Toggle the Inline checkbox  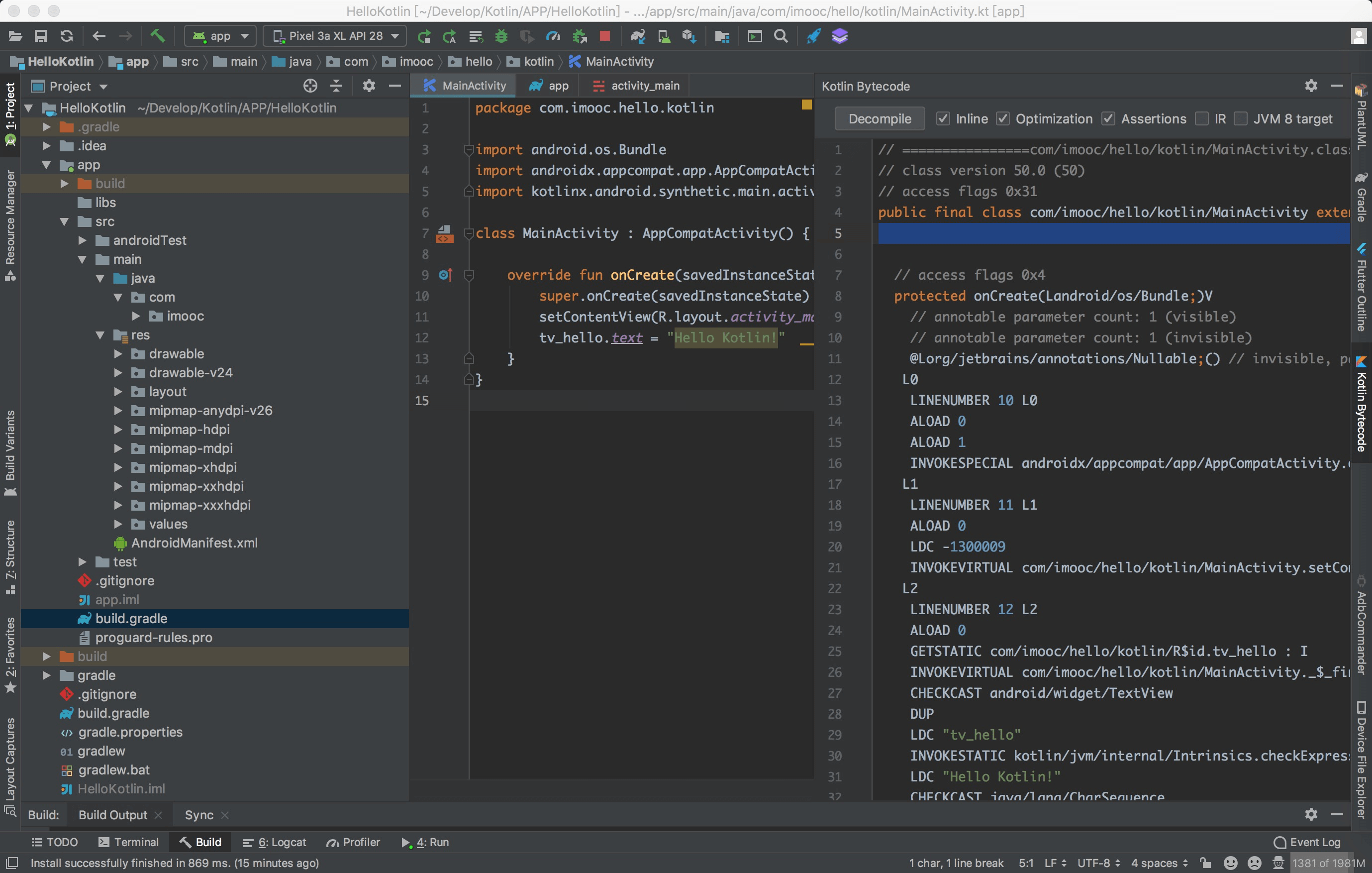click(943, 118)
